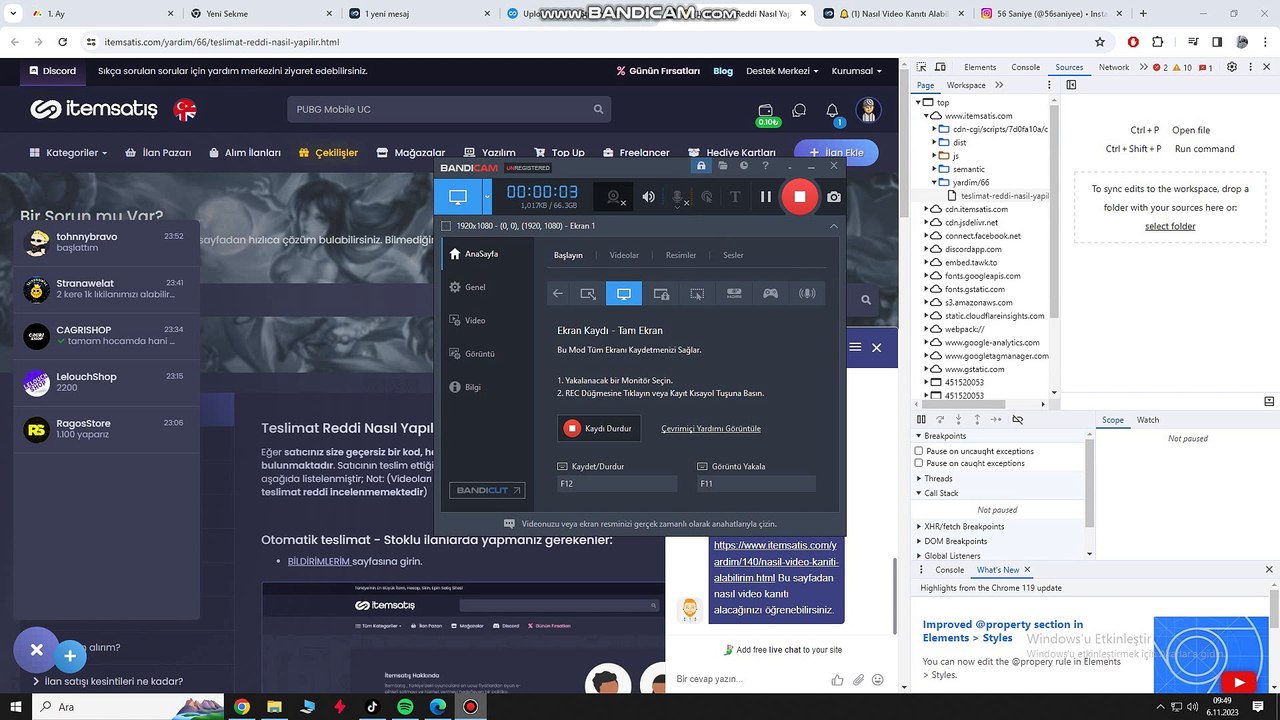
Task: Toggle the DevTools device toolbar icon
Action: pyautogui.click(x=942, y=67)
